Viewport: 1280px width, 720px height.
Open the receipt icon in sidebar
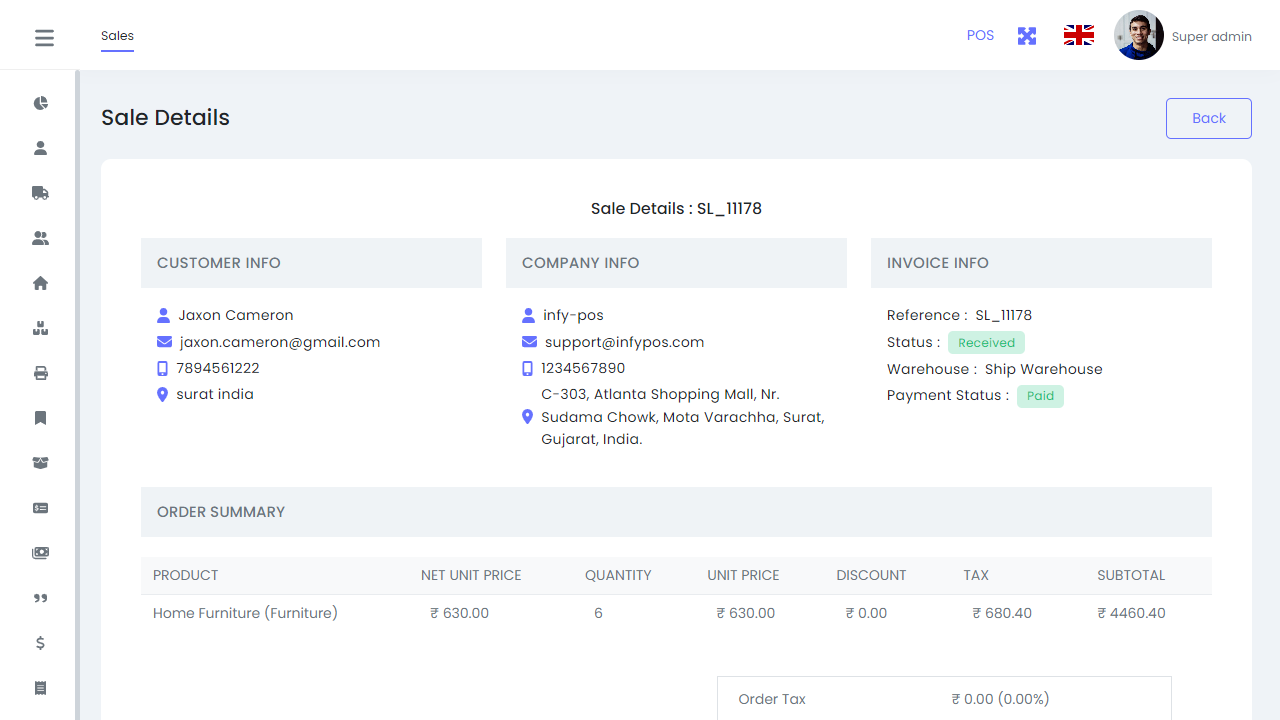tap(40, 688)
